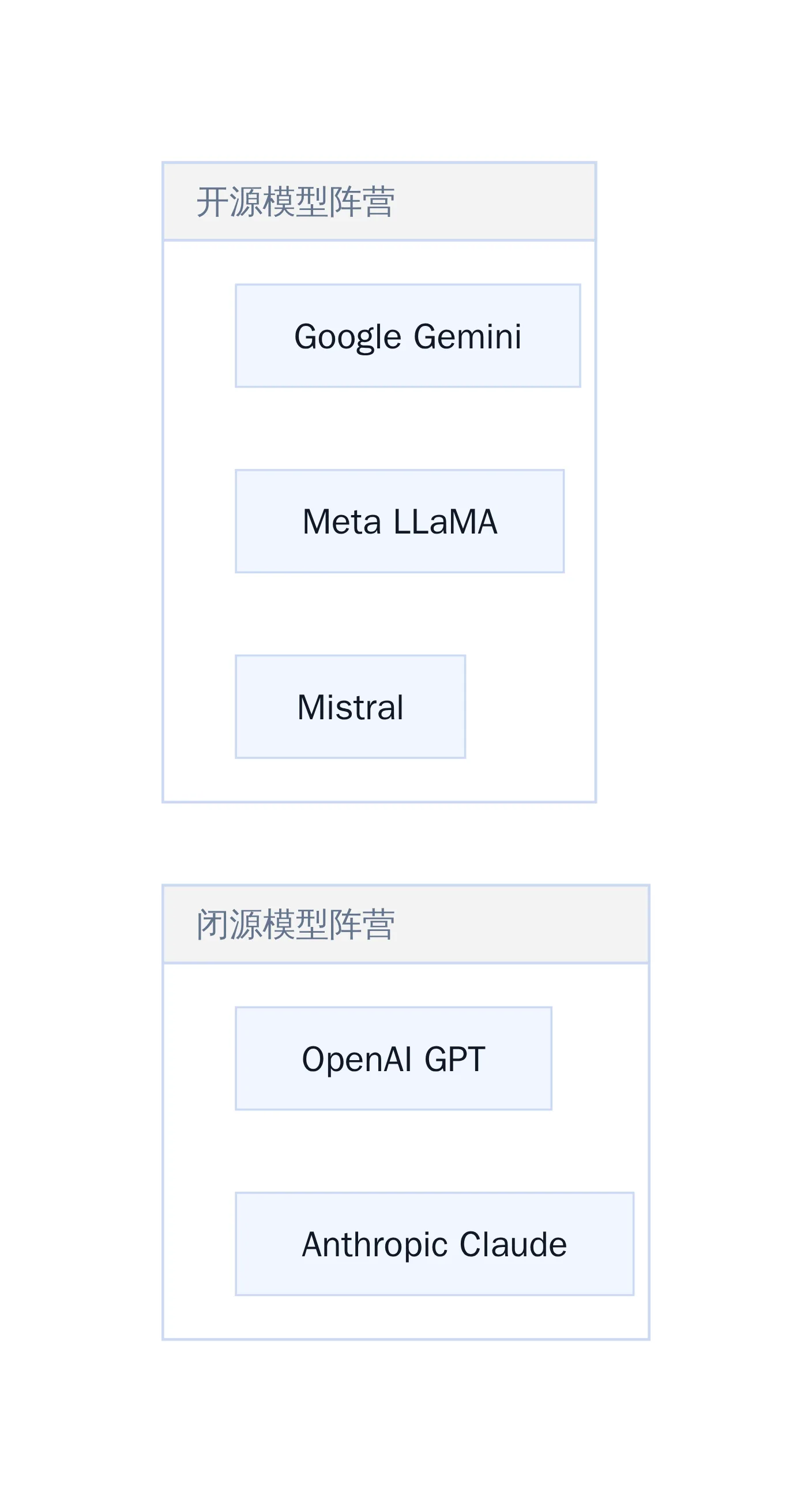Click the 闭源模型阵营 group title text

pos(295,924)
